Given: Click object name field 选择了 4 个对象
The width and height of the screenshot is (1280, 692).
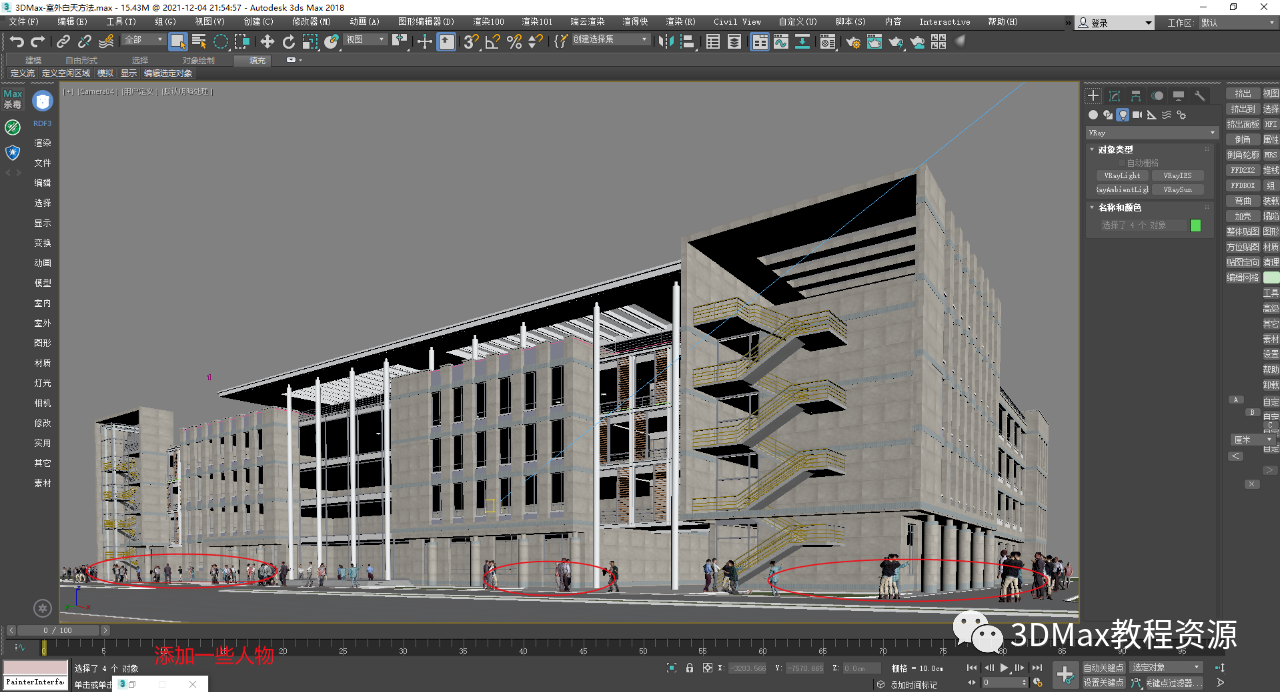Looking at the screenshot, I should tap(1143, 225).
